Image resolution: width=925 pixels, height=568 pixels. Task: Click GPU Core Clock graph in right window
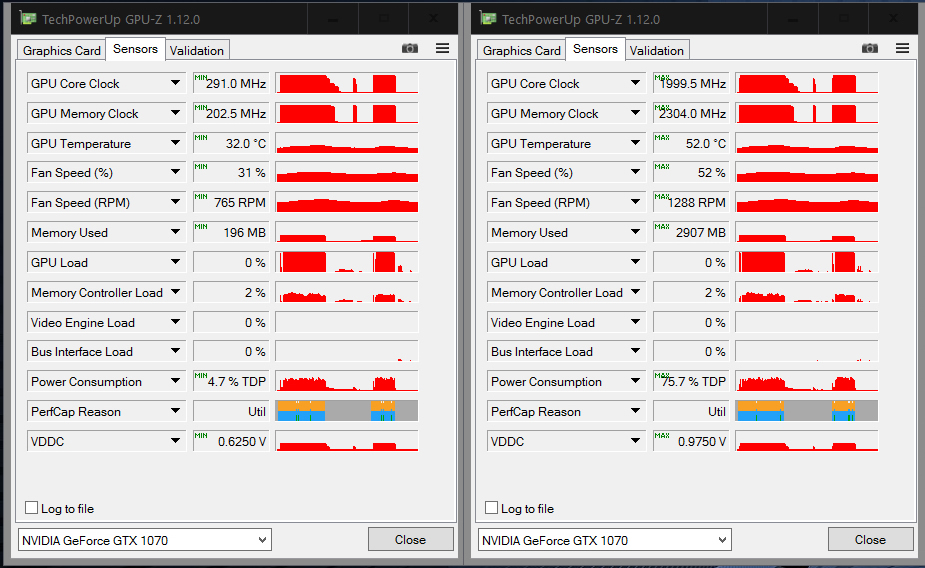click(807, 83)
